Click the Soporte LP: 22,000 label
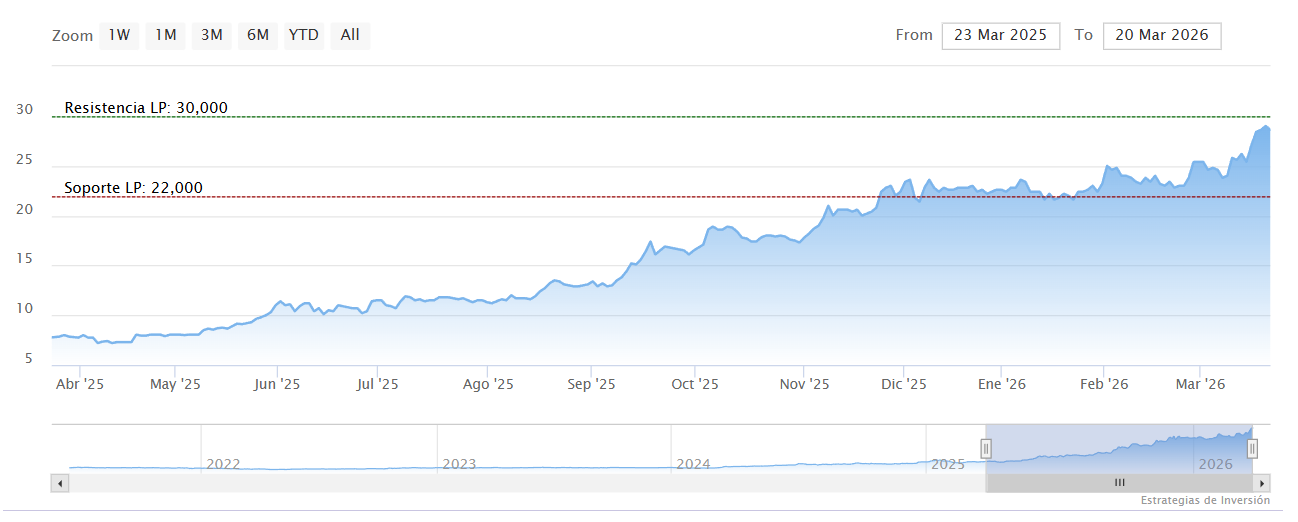Image resolution: width=1298 pixels, height=522 pixels. tap(133, 188)
